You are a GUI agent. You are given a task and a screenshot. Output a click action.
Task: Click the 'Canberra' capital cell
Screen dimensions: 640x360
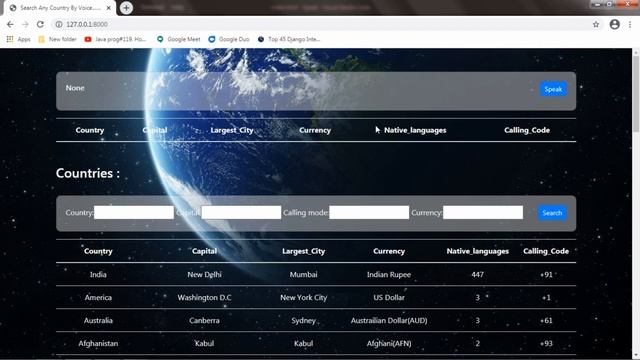[204, 320]
